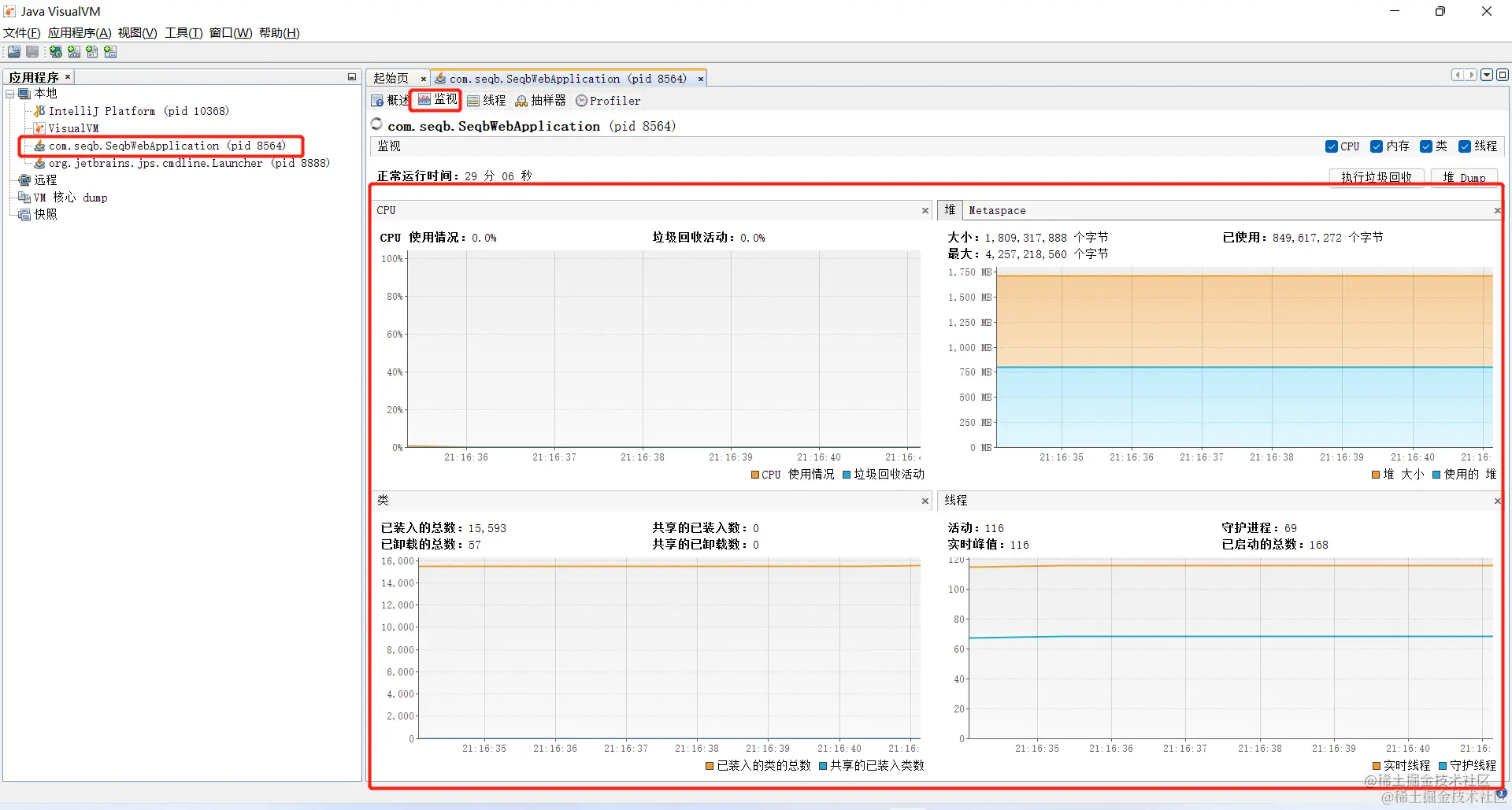This screenshot has width=1512, height=810.
Task: Close the 应用程序 side panel
Action: click(68, 76)
